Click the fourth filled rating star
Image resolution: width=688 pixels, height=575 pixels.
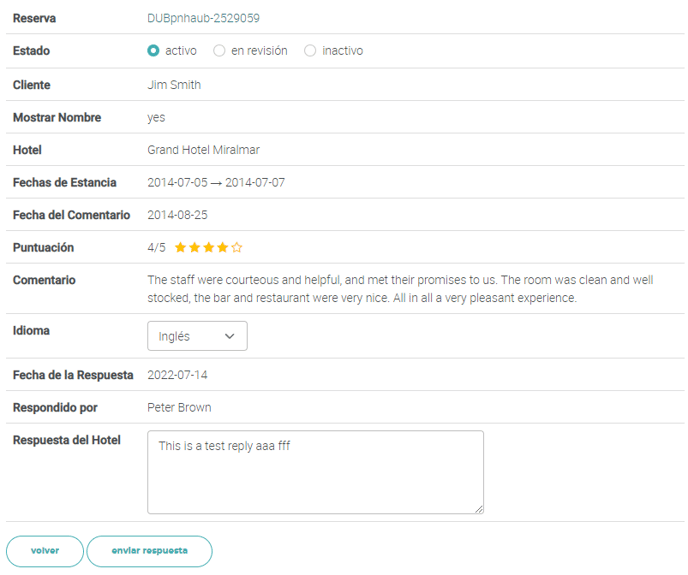click(x=223, y=248)
